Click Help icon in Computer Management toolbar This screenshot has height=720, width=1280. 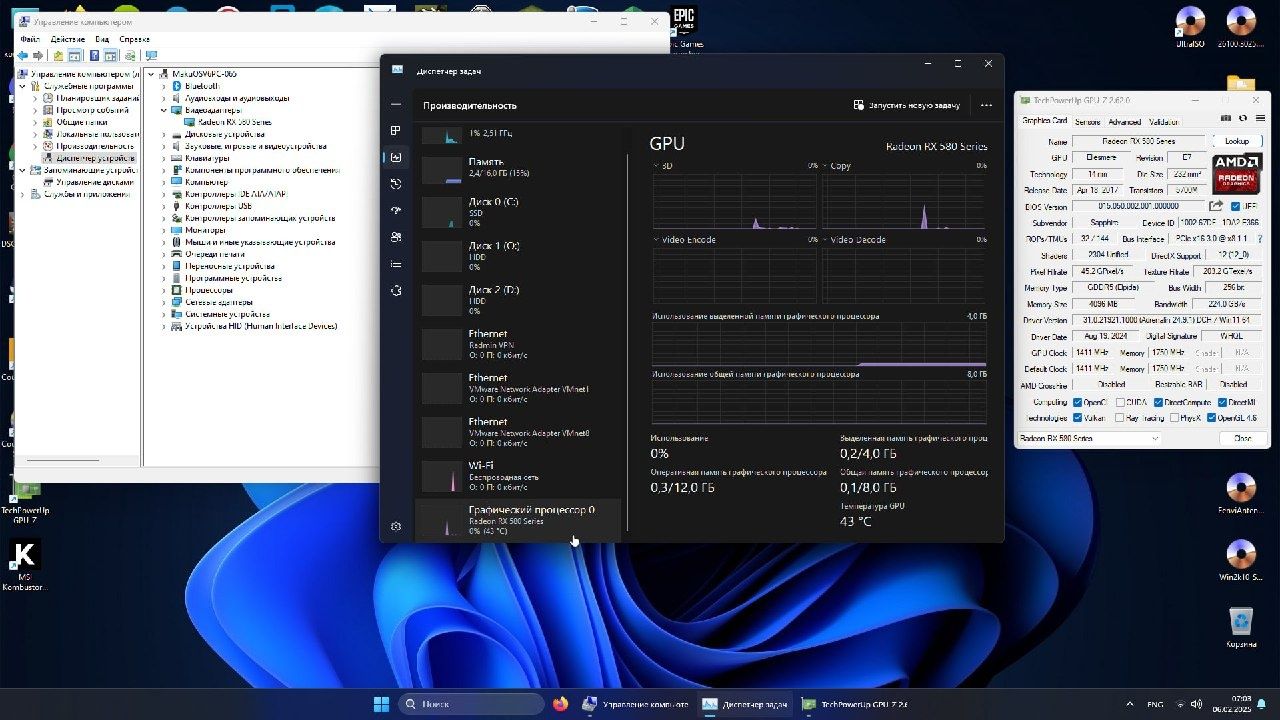pos(95,55)
